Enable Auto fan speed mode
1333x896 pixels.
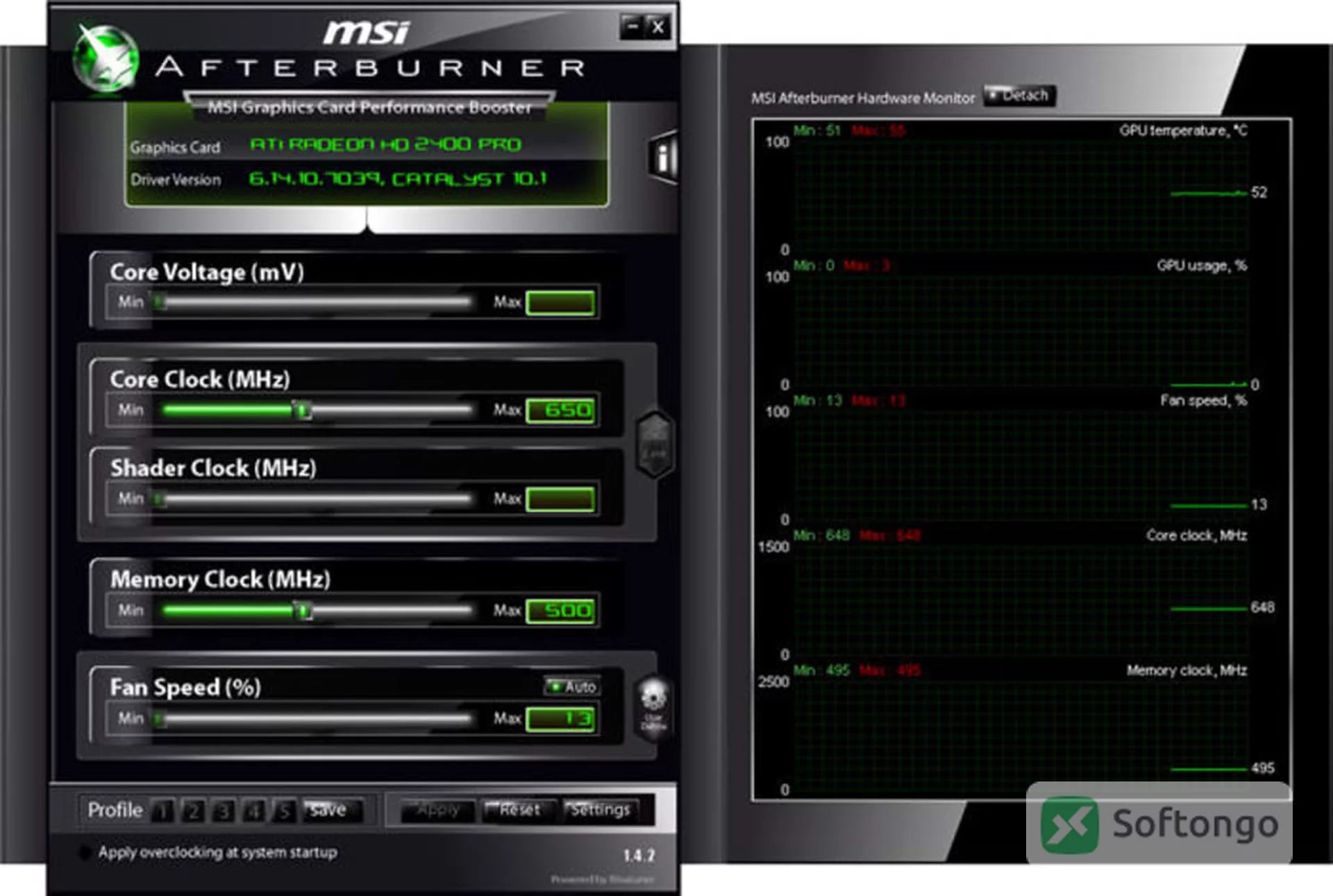pos(573,686)
